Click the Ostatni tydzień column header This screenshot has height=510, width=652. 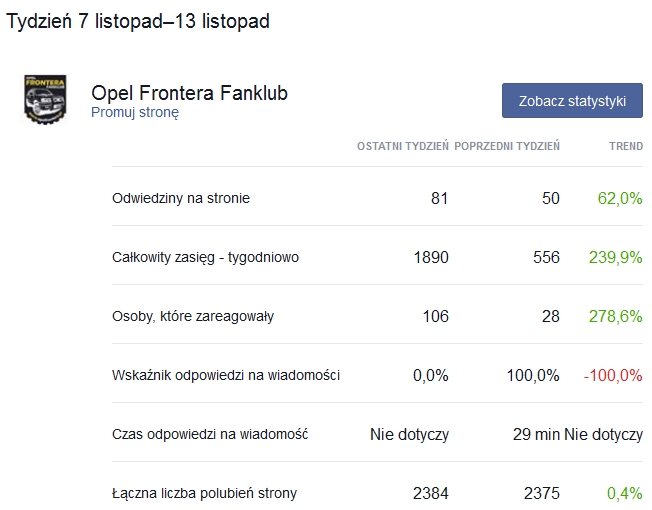point(403,146)
